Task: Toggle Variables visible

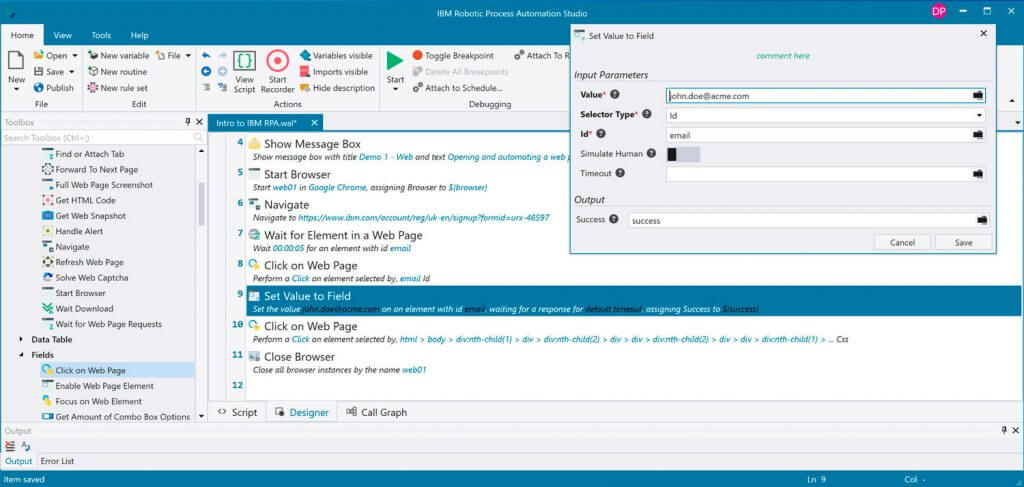Action: 336,56
